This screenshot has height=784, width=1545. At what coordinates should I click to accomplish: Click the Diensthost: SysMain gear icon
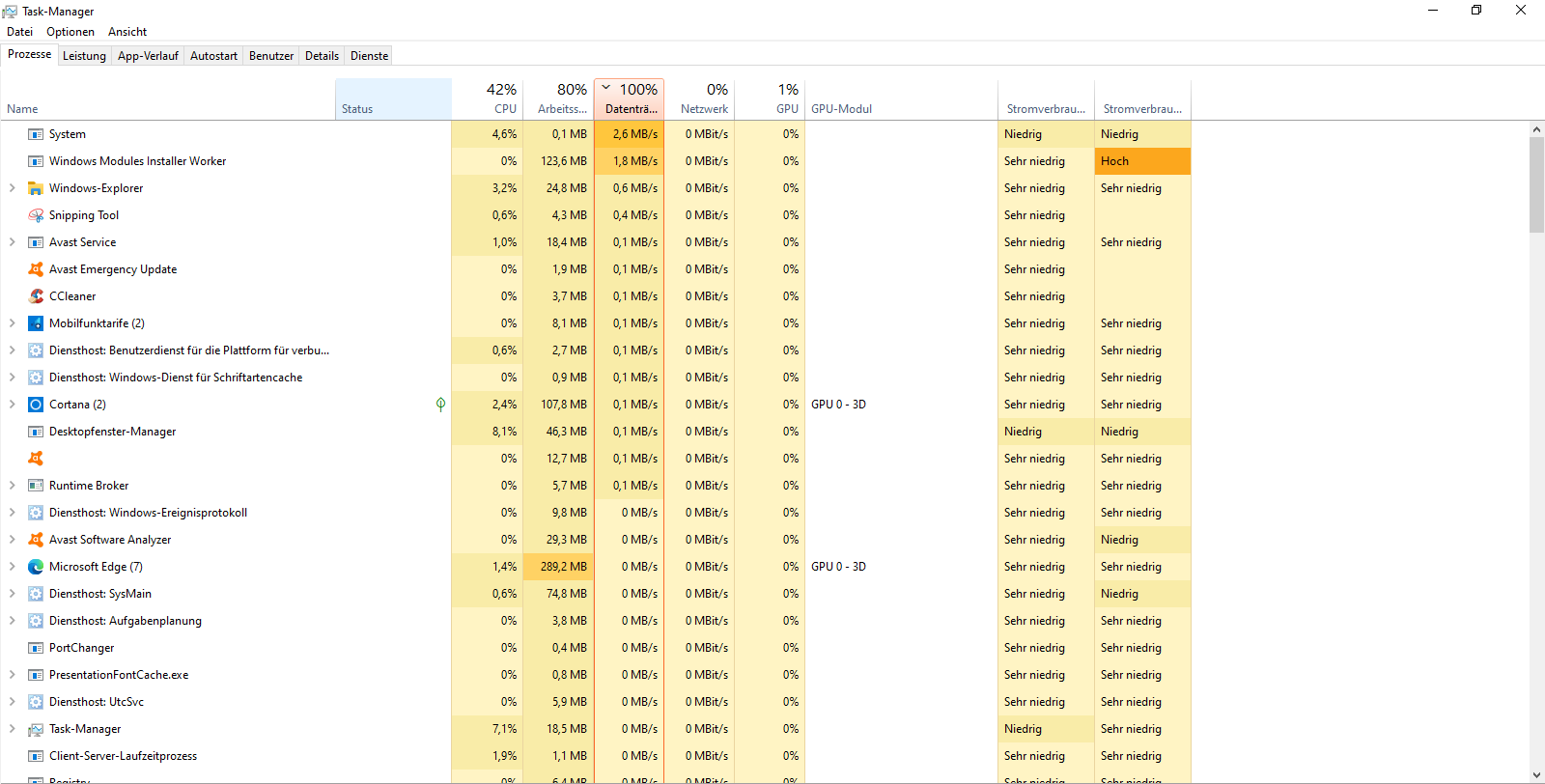pos(36,594)
